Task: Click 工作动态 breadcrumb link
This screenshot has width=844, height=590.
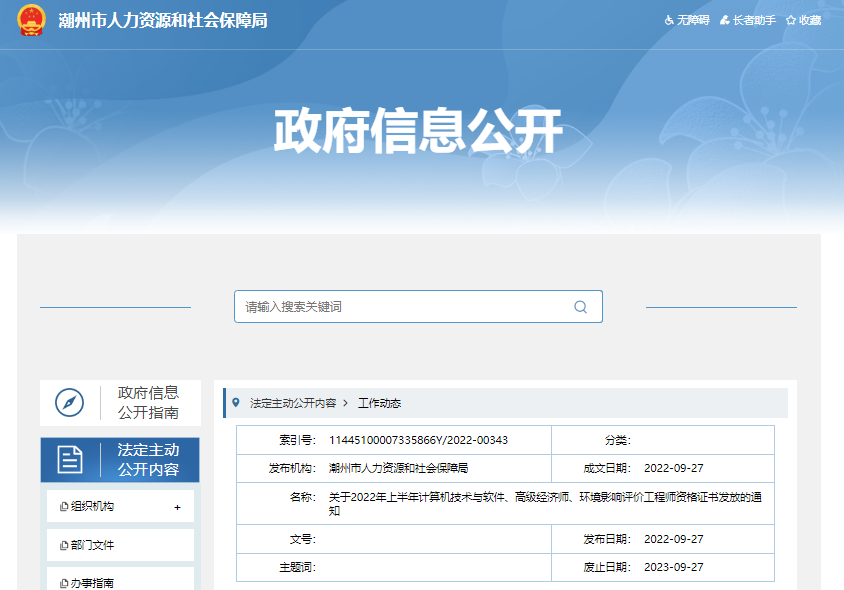Action: tap(379, 403)
